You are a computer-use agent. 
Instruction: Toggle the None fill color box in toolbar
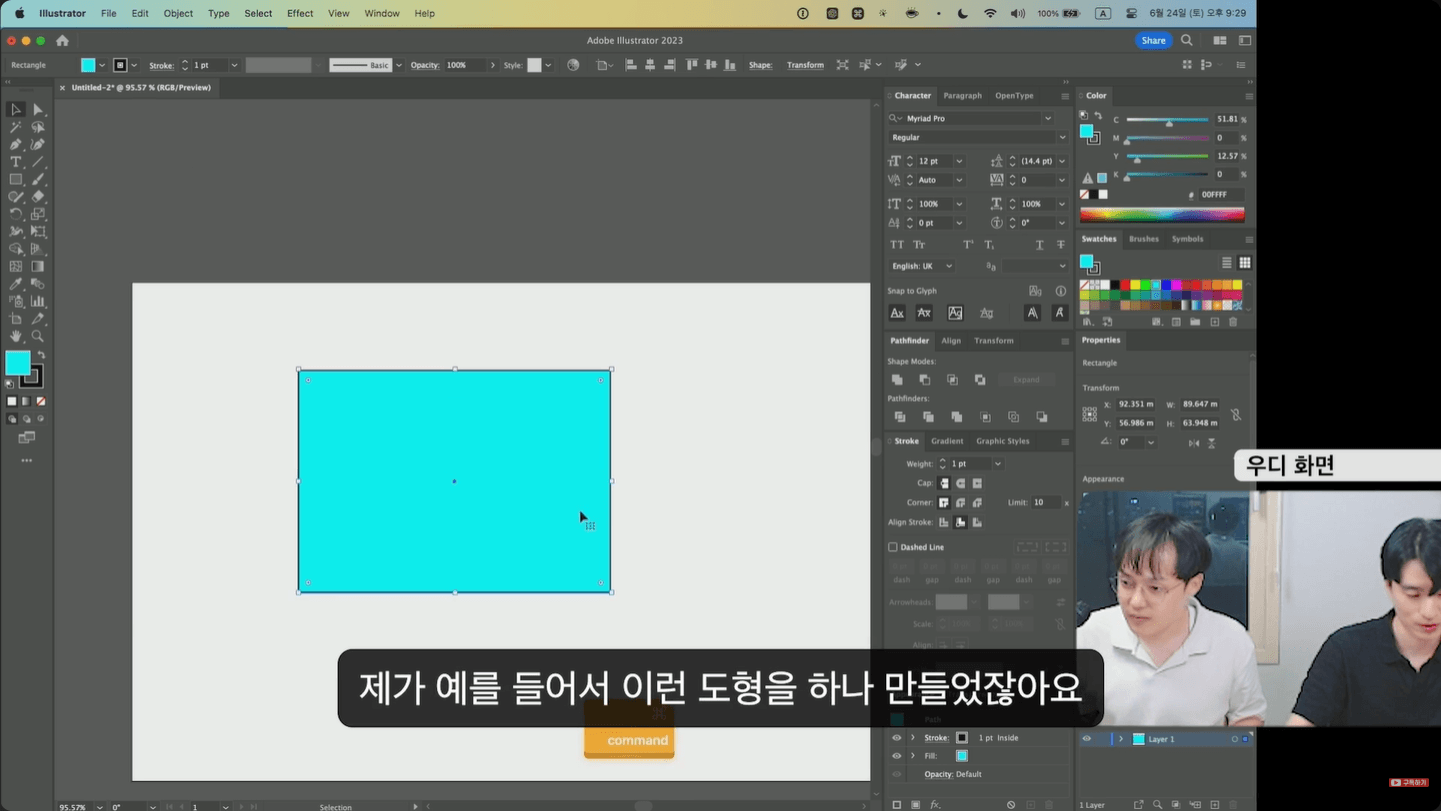41,401
